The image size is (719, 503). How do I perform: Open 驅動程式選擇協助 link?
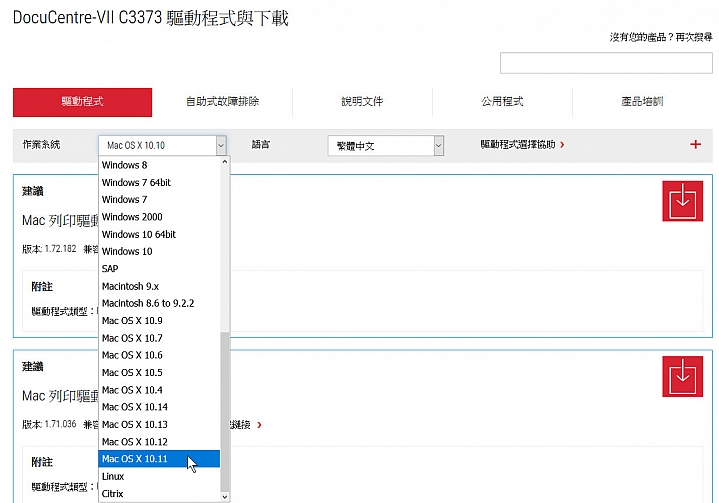click(522, 144)
